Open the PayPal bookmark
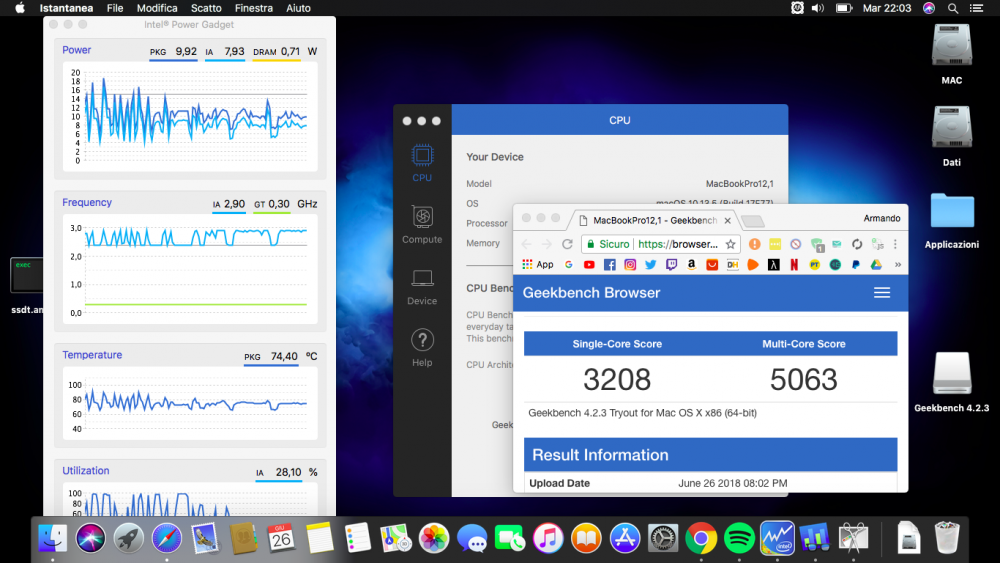This screenshot has height=563, width=1000. tap(855, 265)
